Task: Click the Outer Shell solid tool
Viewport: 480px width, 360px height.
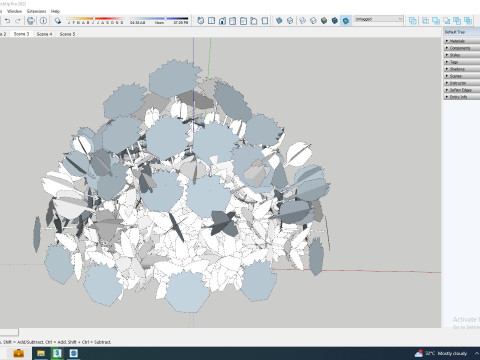Action: (413, 21)
